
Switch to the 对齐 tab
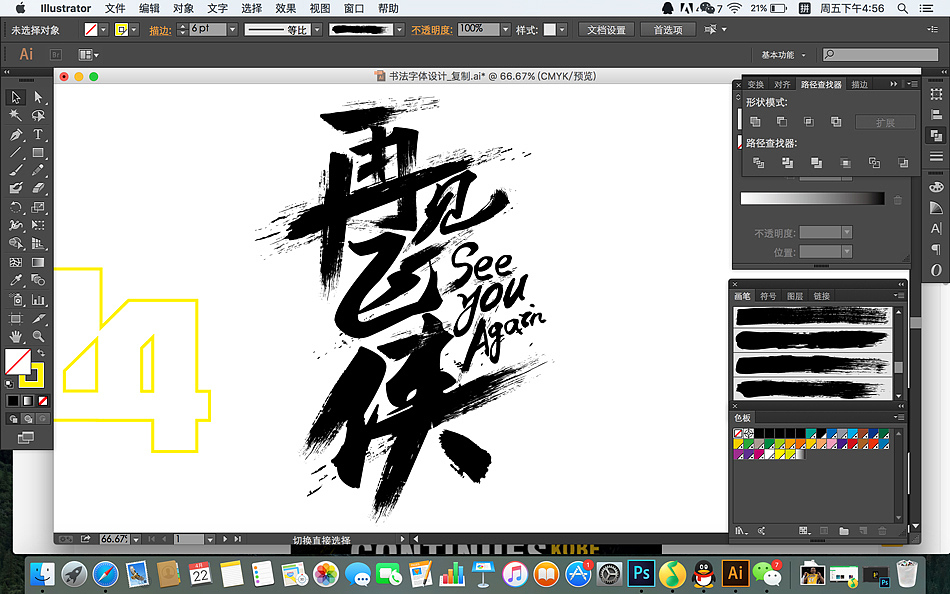click(x=782, y=84)
